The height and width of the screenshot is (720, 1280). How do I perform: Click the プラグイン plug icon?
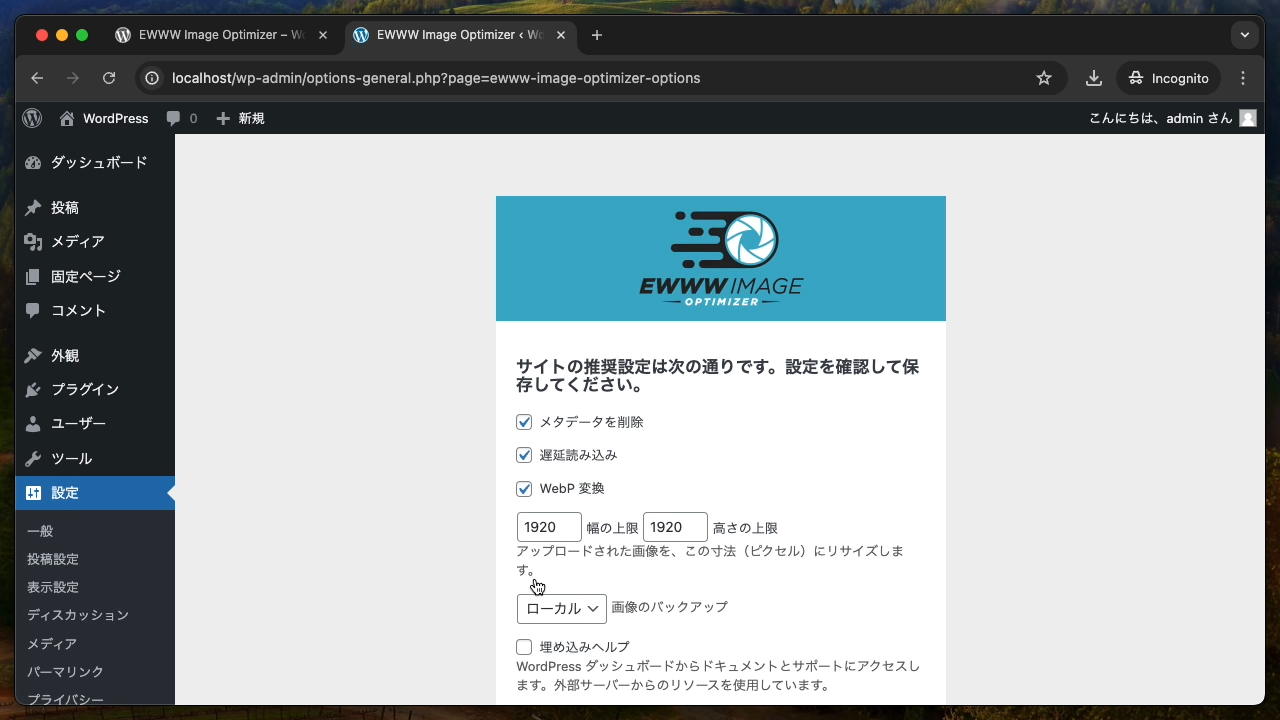point(33,389)
